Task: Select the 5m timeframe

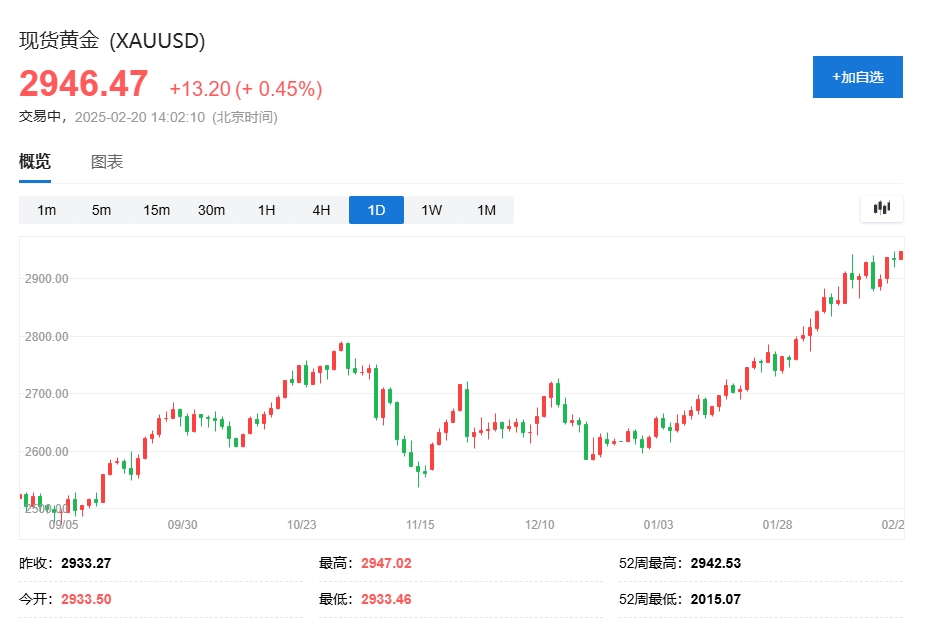Action: coord(101,210)
